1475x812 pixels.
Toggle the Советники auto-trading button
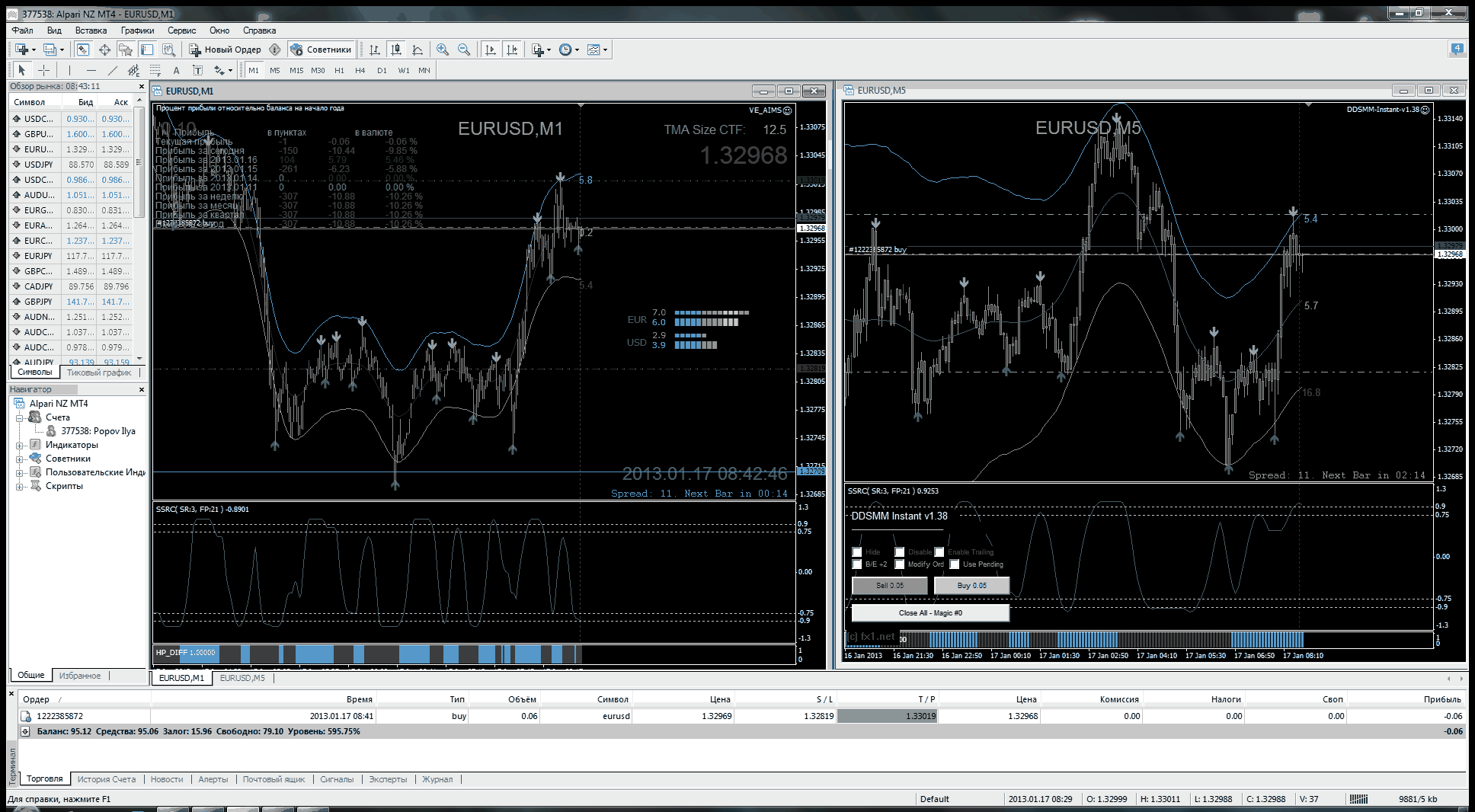321,50
